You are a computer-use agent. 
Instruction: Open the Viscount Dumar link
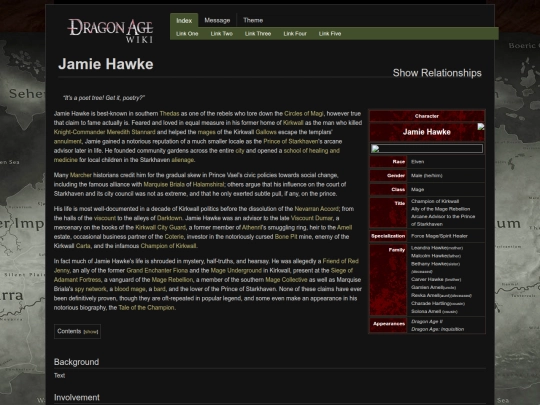[312, 218]
